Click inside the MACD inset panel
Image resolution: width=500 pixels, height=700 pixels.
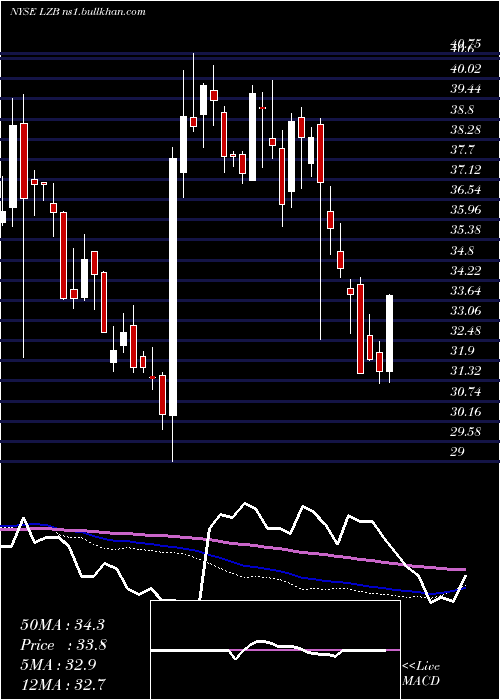(275, 650)
